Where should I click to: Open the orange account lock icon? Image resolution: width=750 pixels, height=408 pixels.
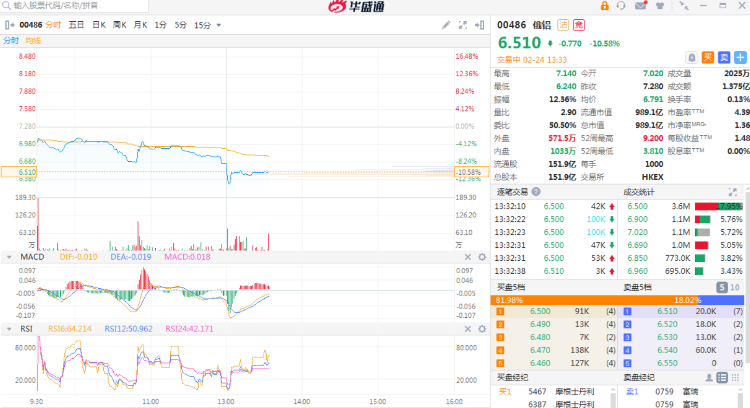click(605, 6)
